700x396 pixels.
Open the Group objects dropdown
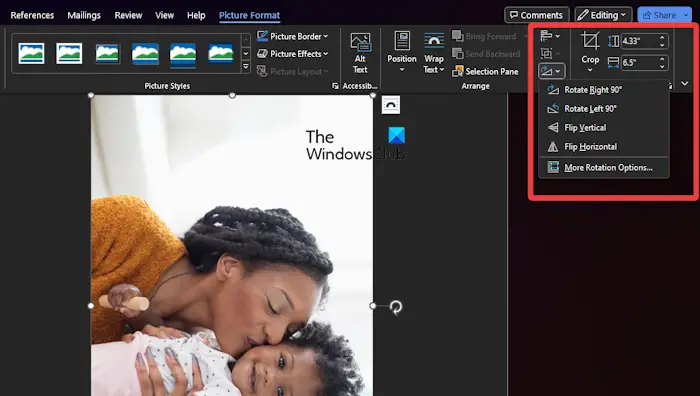(x=550, y=54)
